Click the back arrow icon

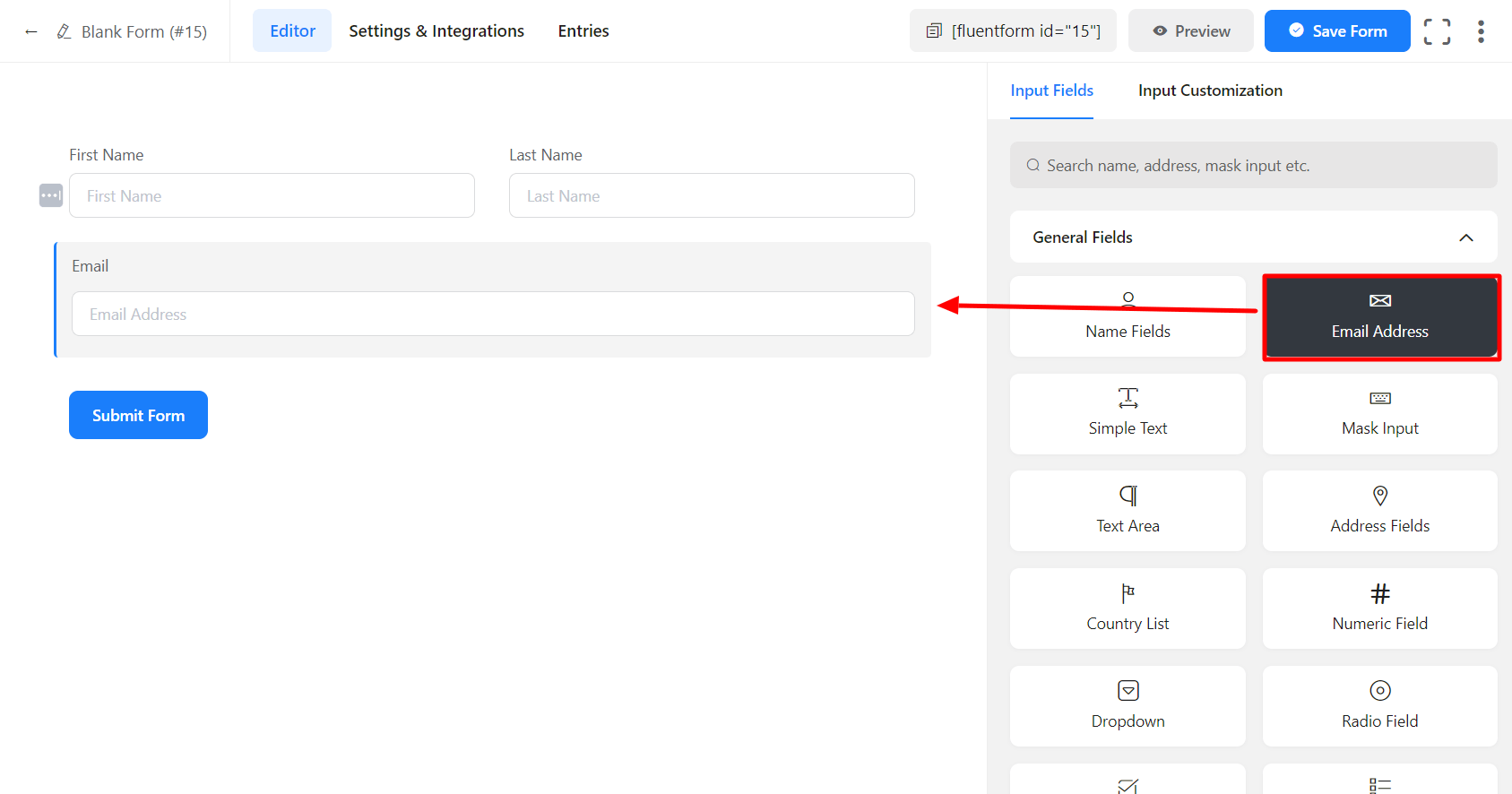[31, 31]
